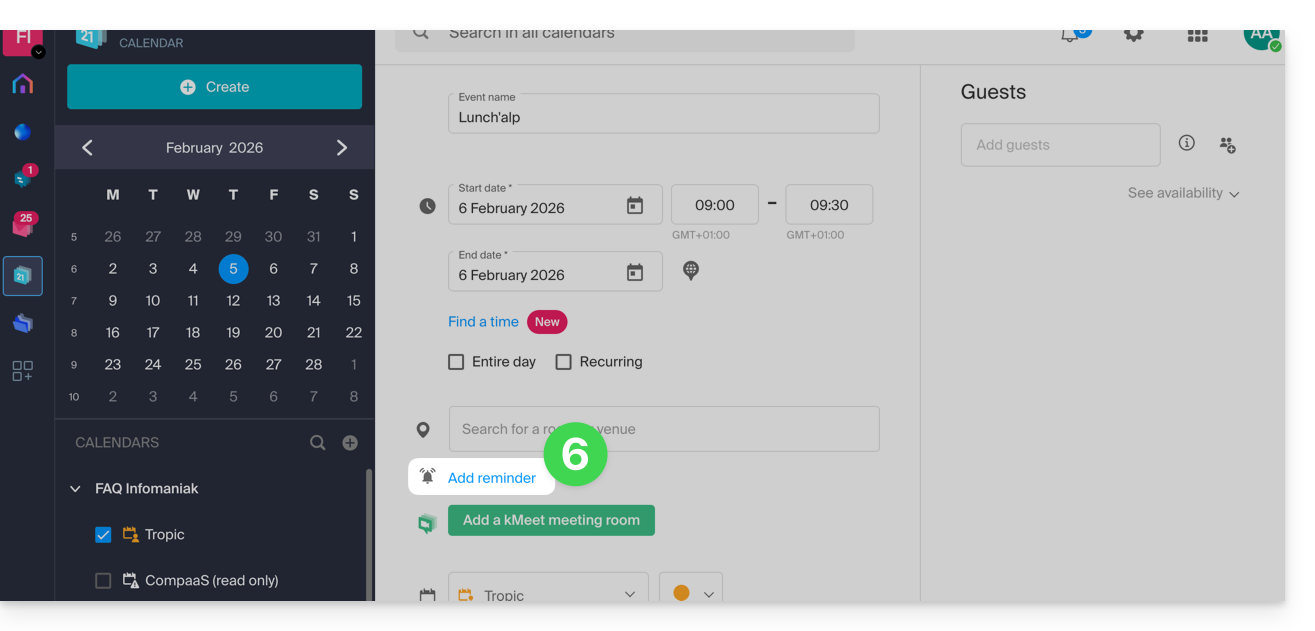Click the kMeet icon beside meeting button
Viewport: 1315px width, 631px height.
click(x=427, y=522)
